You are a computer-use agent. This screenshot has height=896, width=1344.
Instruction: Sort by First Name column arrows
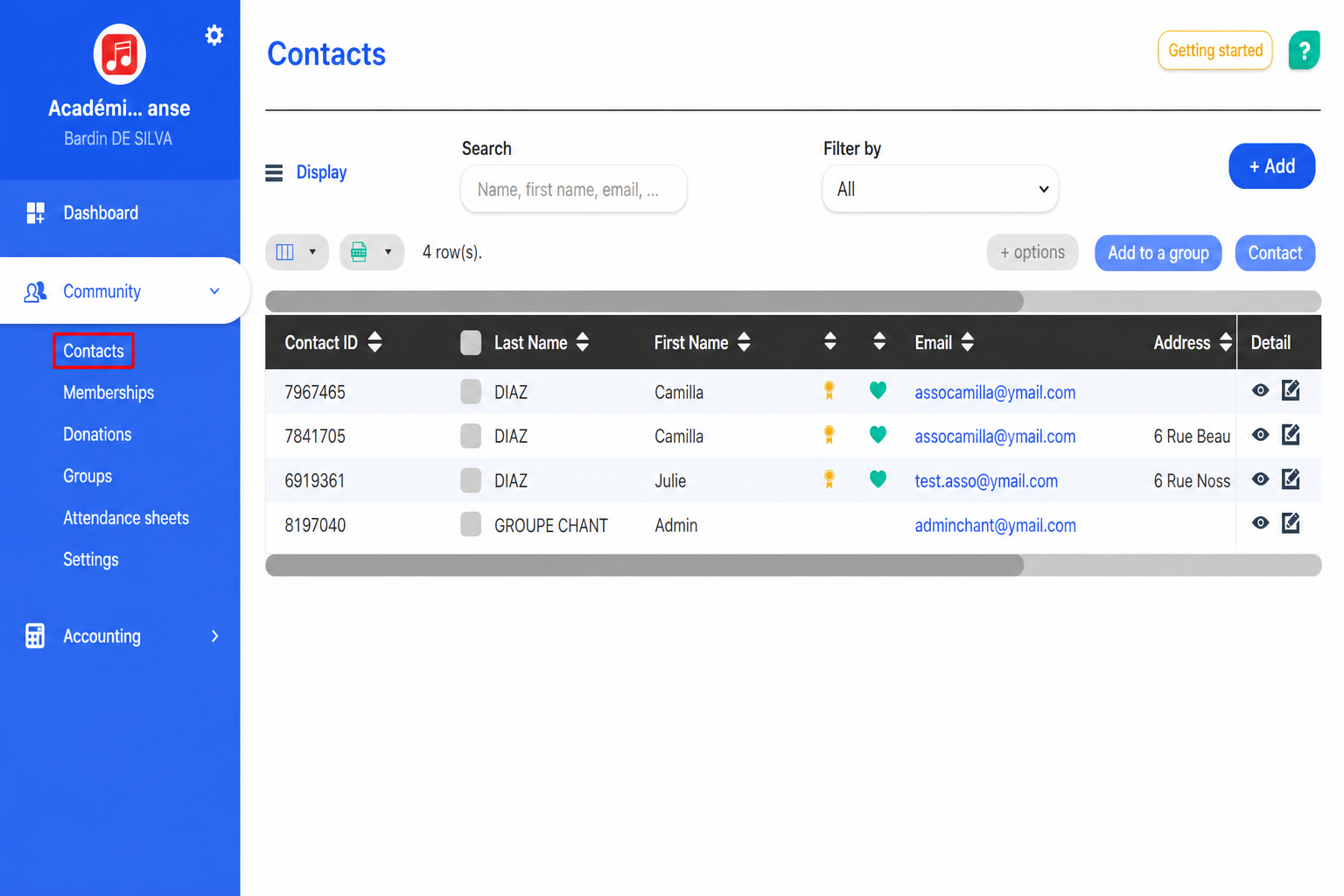pos(744,342)
